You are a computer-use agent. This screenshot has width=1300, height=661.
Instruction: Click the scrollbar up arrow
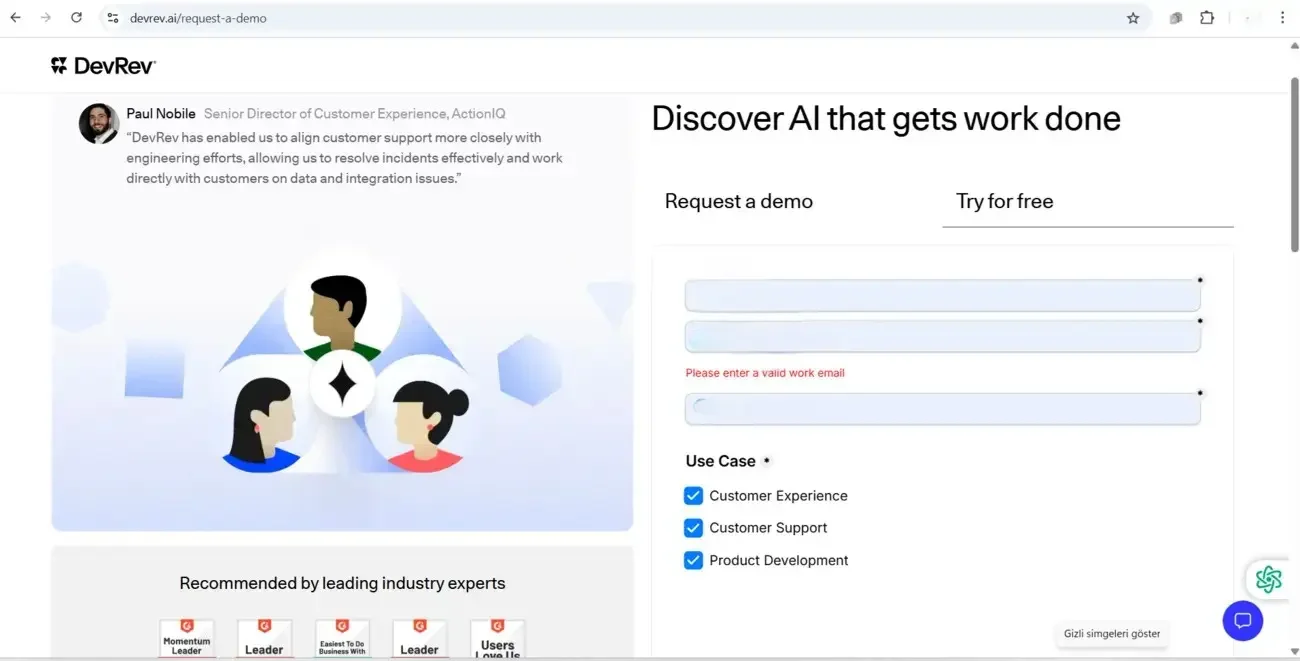pyautogui.click(x=1293, y=45)
